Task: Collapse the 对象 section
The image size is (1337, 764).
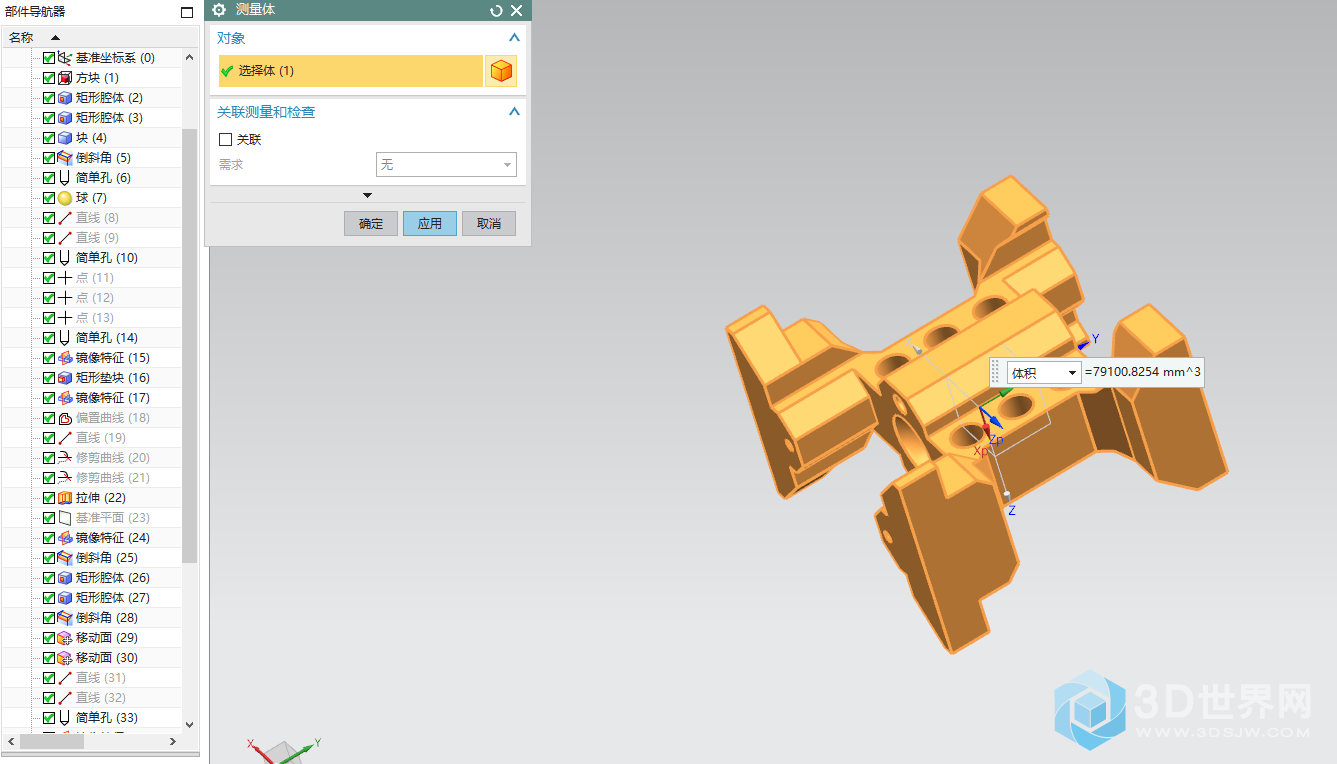Action: pyautogui.click(x=514, y=38)
